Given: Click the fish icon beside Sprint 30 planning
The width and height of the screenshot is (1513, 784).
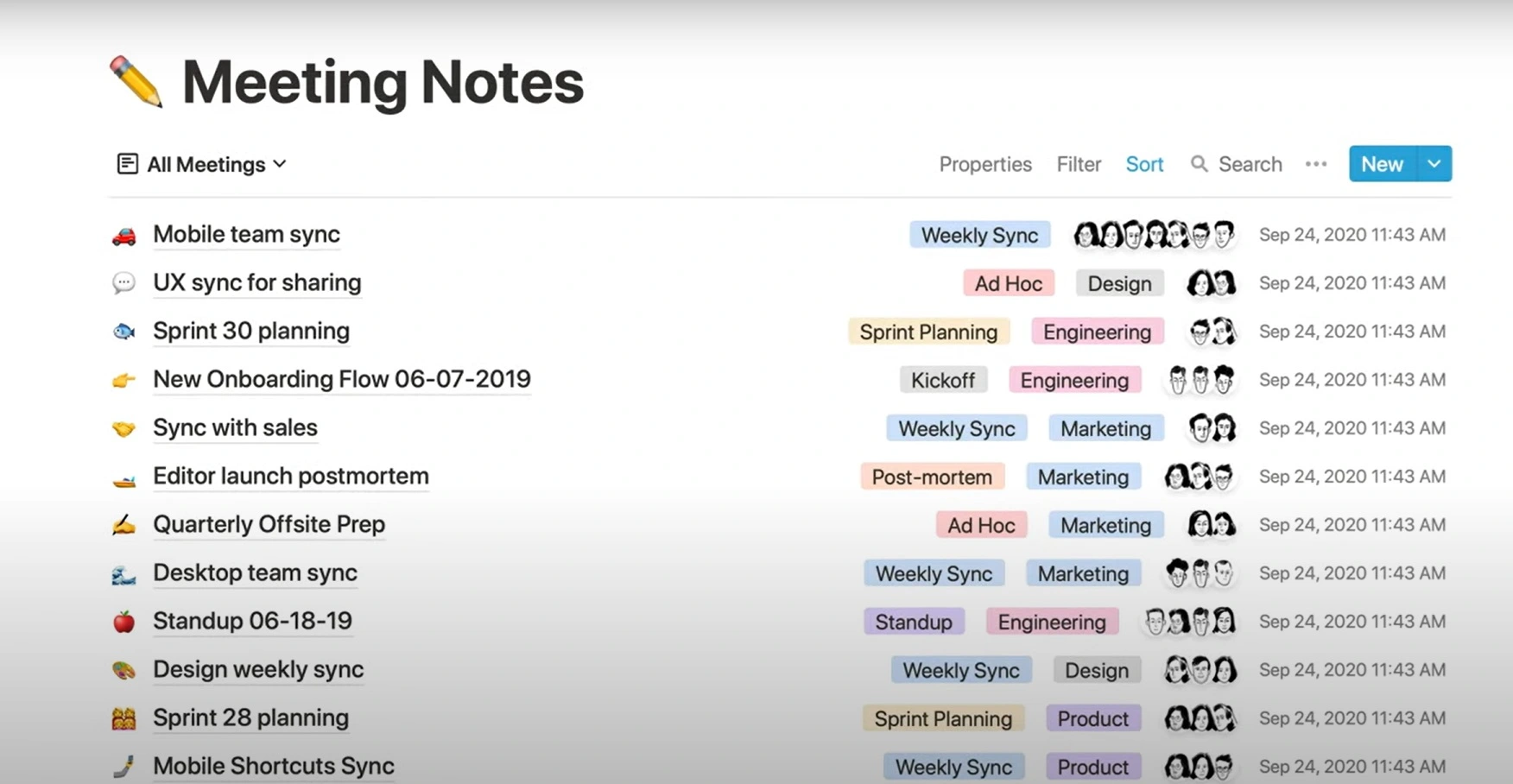Looking at the screenshot, I should [124, 332].
